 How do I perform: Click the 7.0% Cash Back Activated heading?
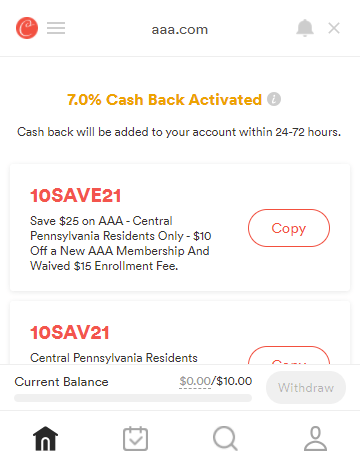(x=164, y=100)
